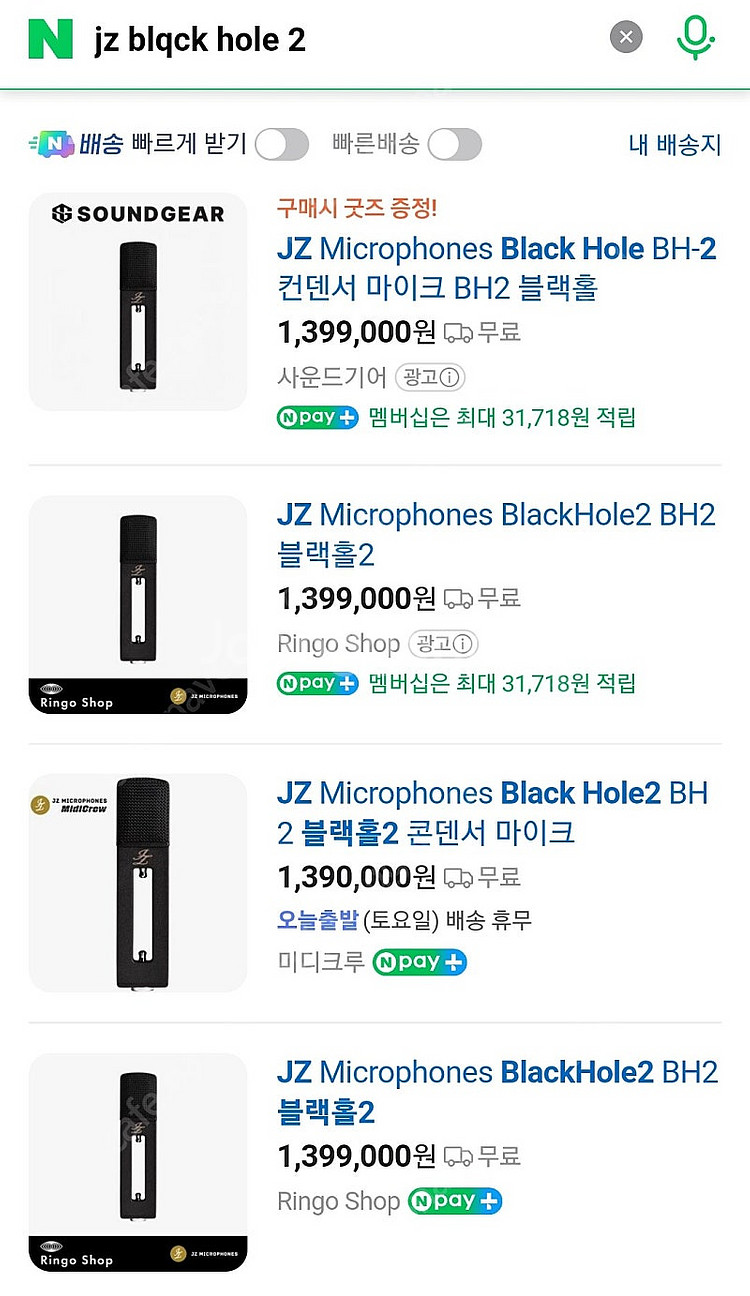Start voice search with microphone icon
750x1296 pixels.
pyautogui.click(x=694, y=39)
